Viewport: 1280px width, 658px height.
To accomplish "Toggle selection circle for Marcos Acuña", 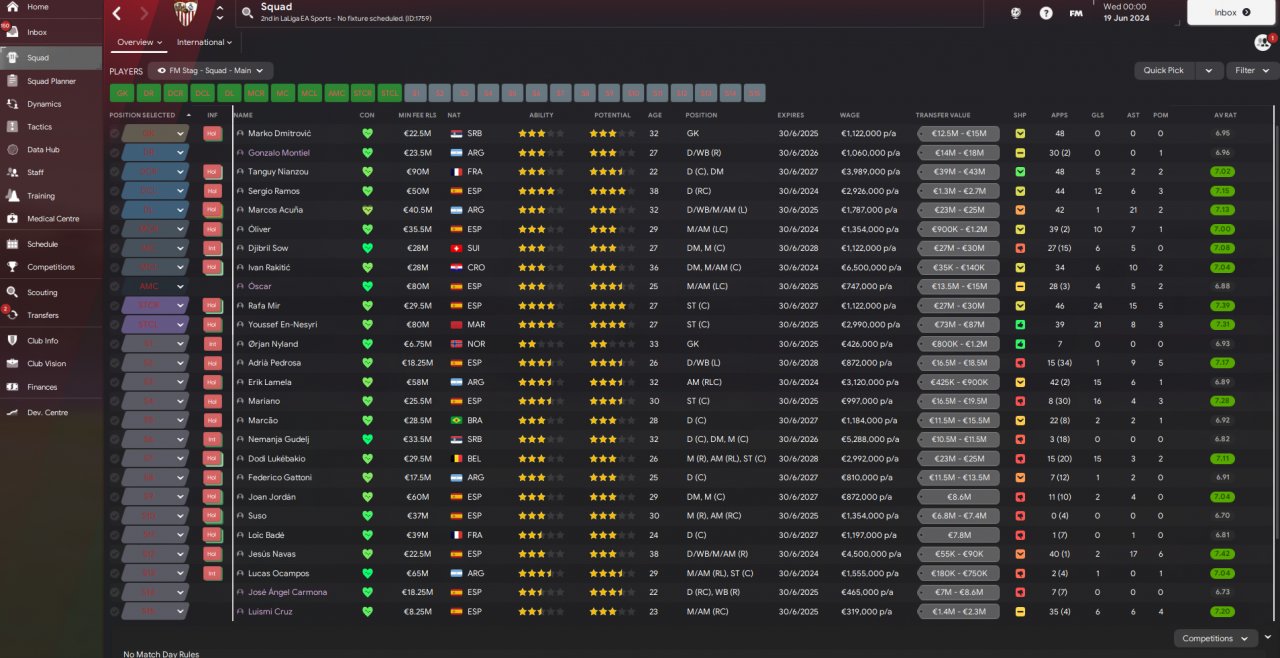I will (x=114, y=210).
